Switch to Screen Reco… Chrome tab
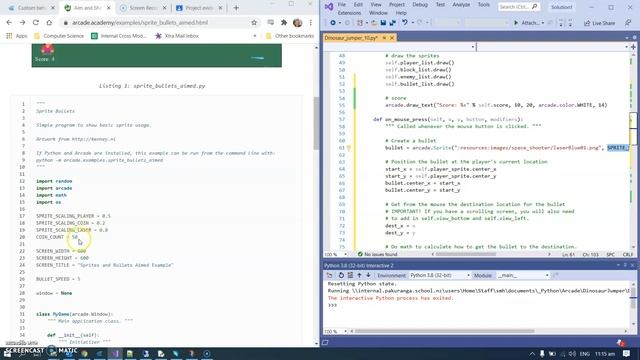This screenshot has height=360, width=640. 143,8
